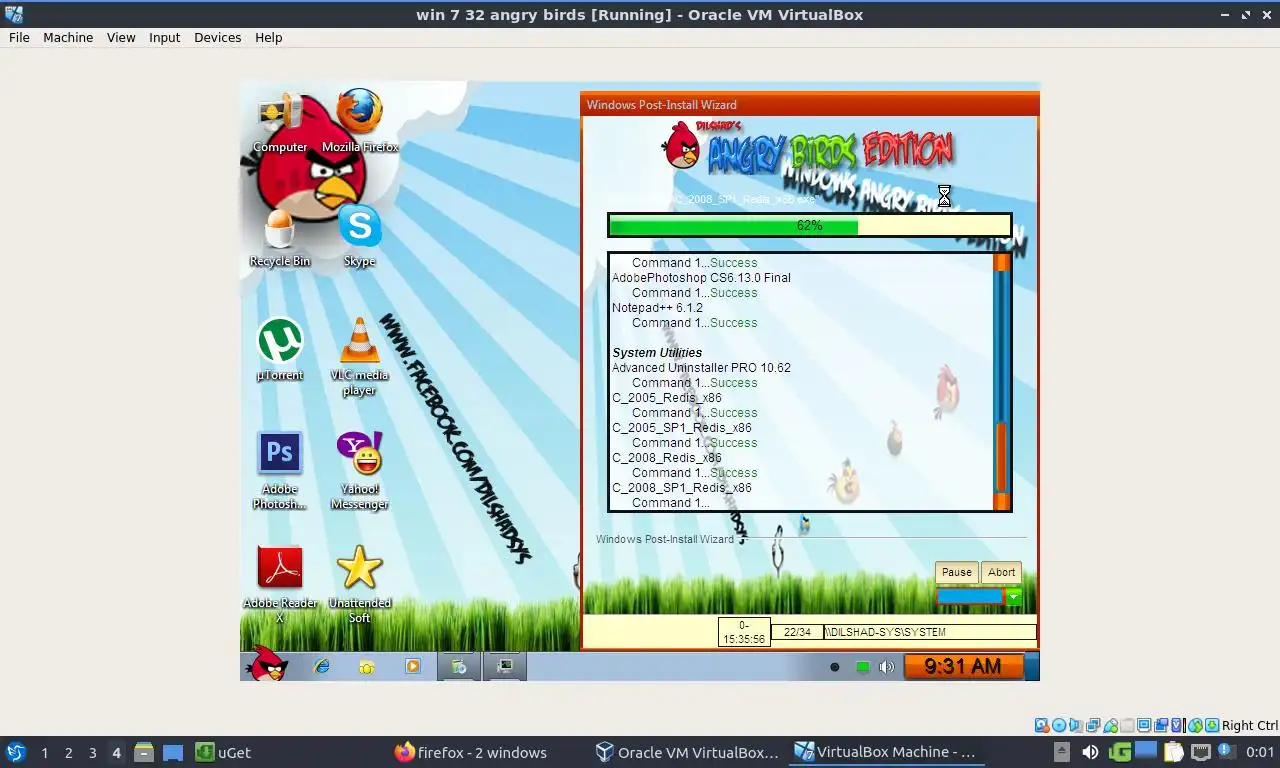Screen dimensions: 1280x768
Task: Open uGet from the host taskbar
Action: pyautogui.click(x=222, y=752)
